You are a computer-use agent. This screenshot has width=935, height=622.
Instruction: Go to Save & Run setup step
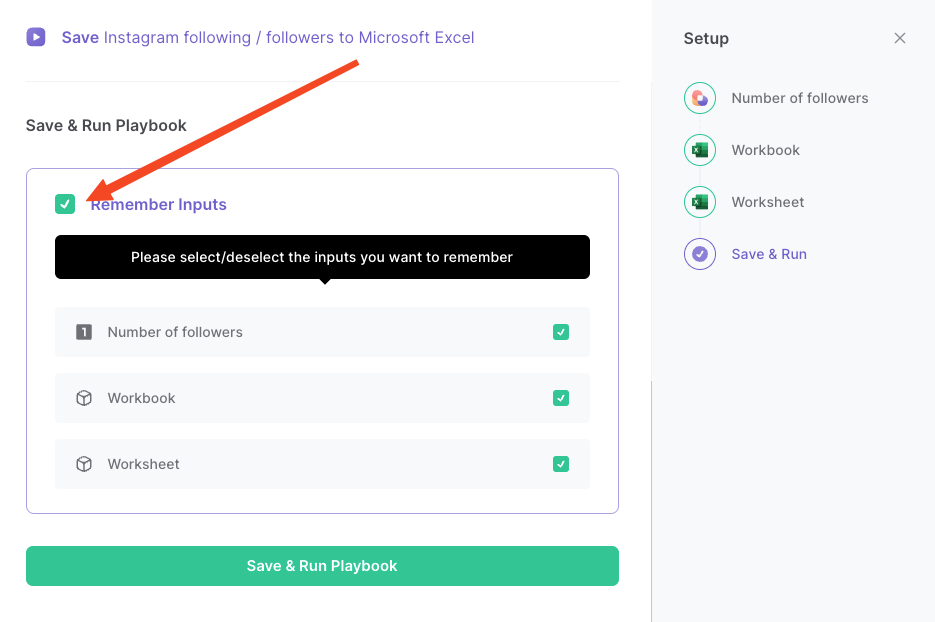[x=769, y=254]
